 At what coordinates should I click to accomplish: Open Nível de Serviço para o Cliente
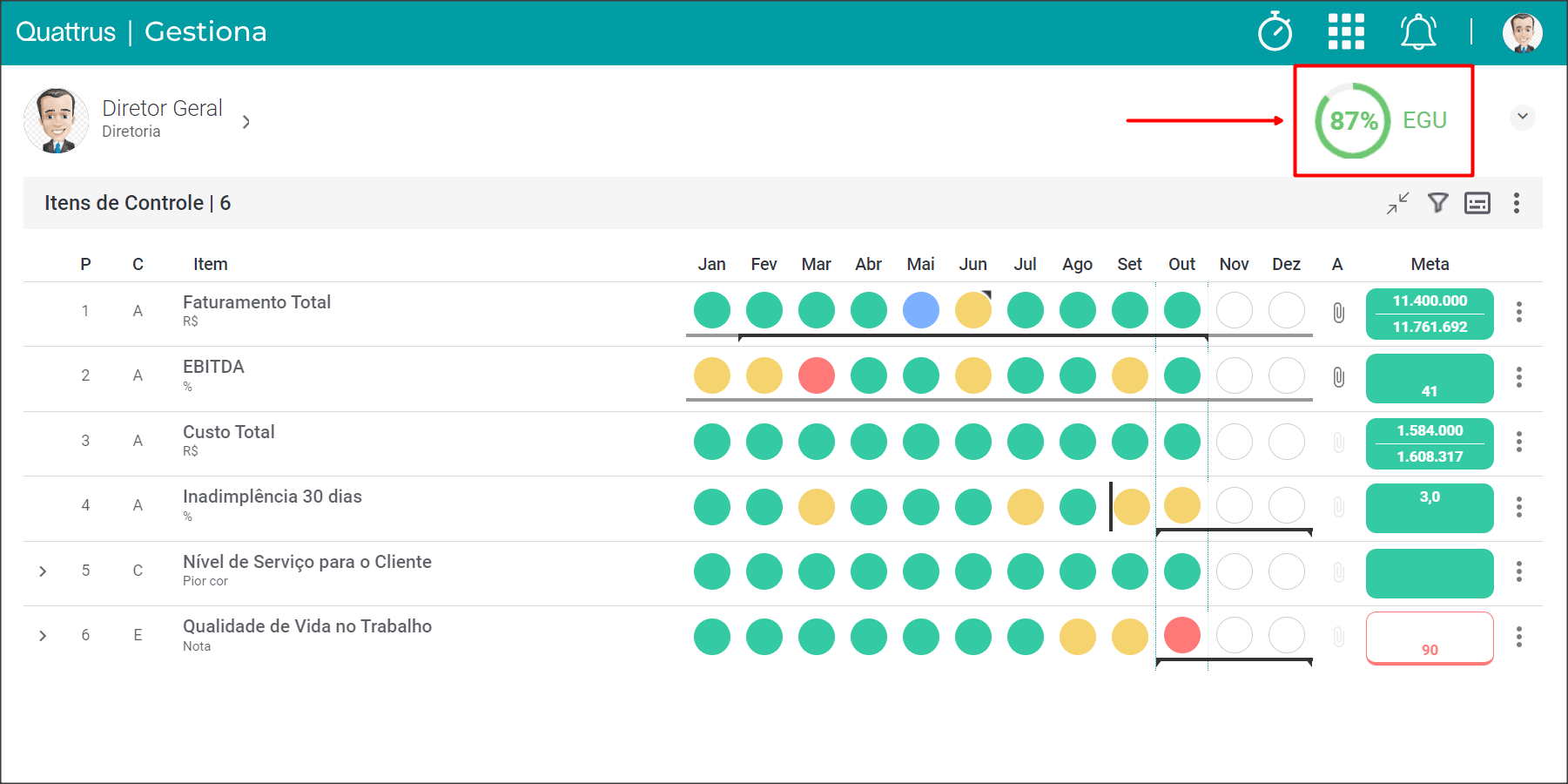point(307,562)
